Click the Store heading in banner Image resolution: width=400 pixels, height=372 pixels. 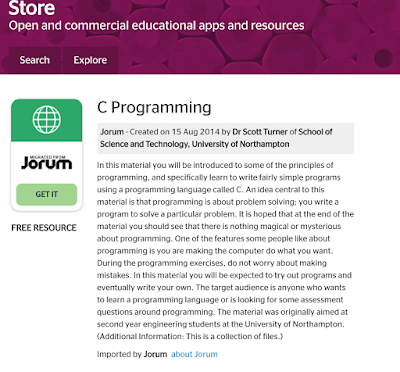click(x=32, y=8)
